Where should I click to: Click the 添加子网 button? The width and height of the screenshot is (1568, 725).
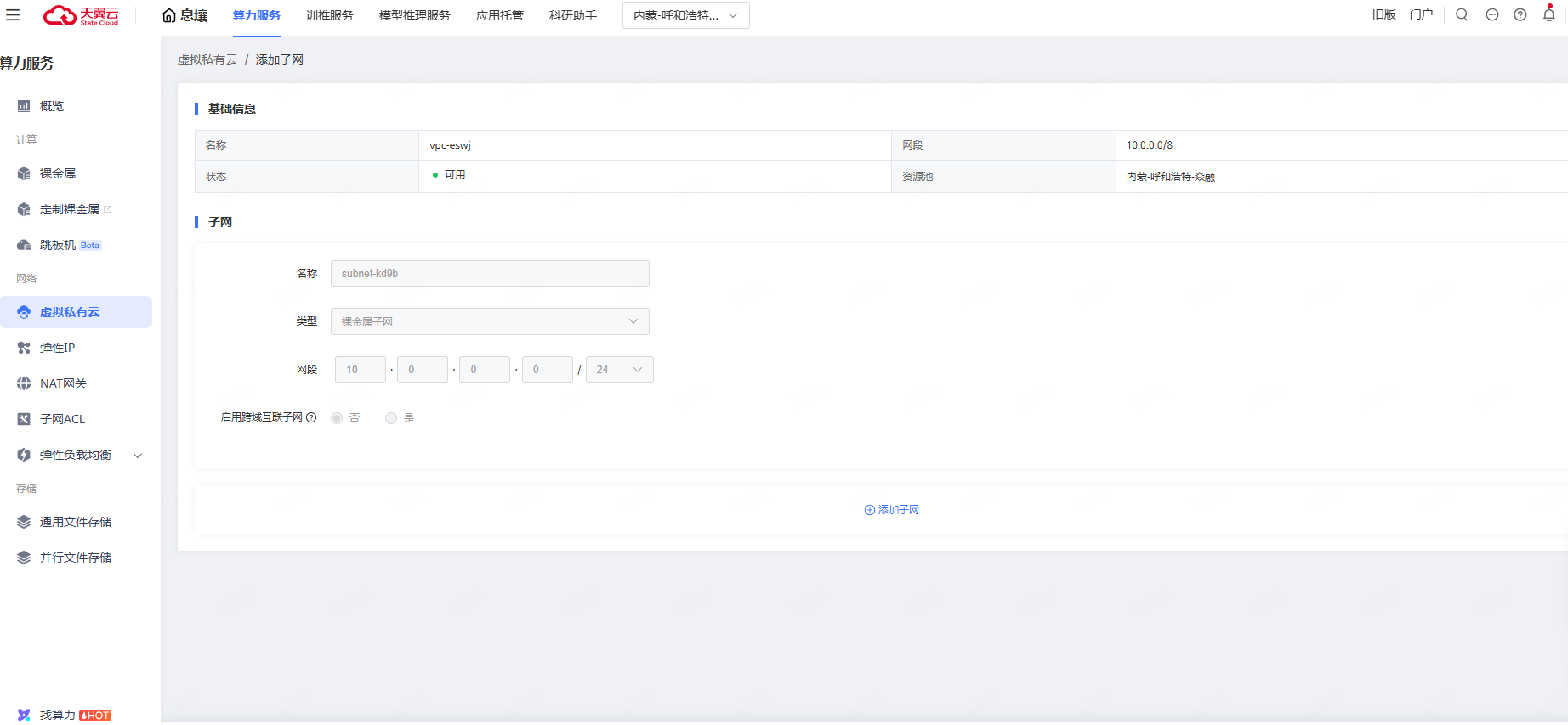891,510
